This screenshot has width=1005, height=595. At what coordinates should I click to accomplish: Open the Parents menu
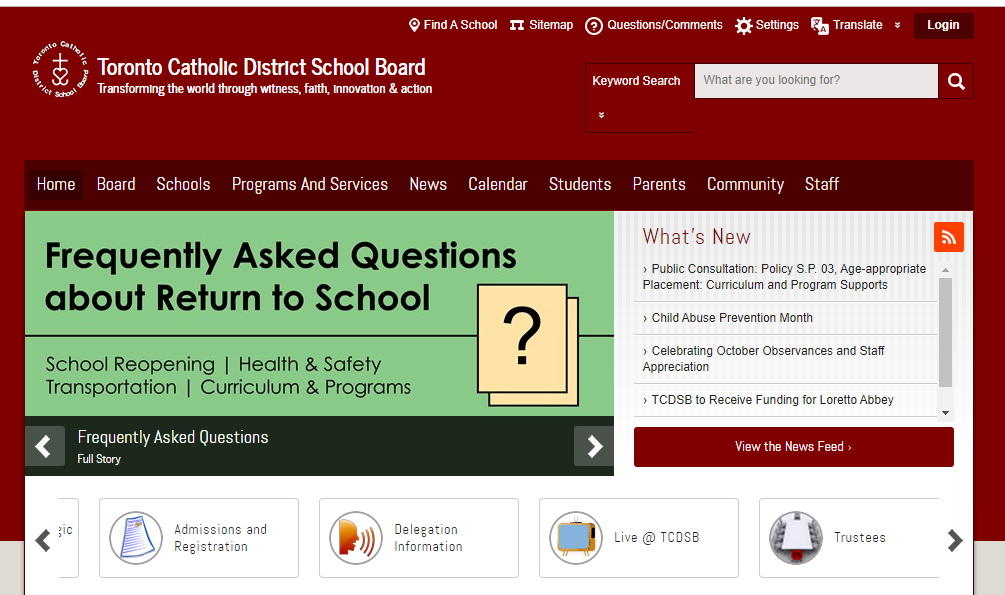659,185
